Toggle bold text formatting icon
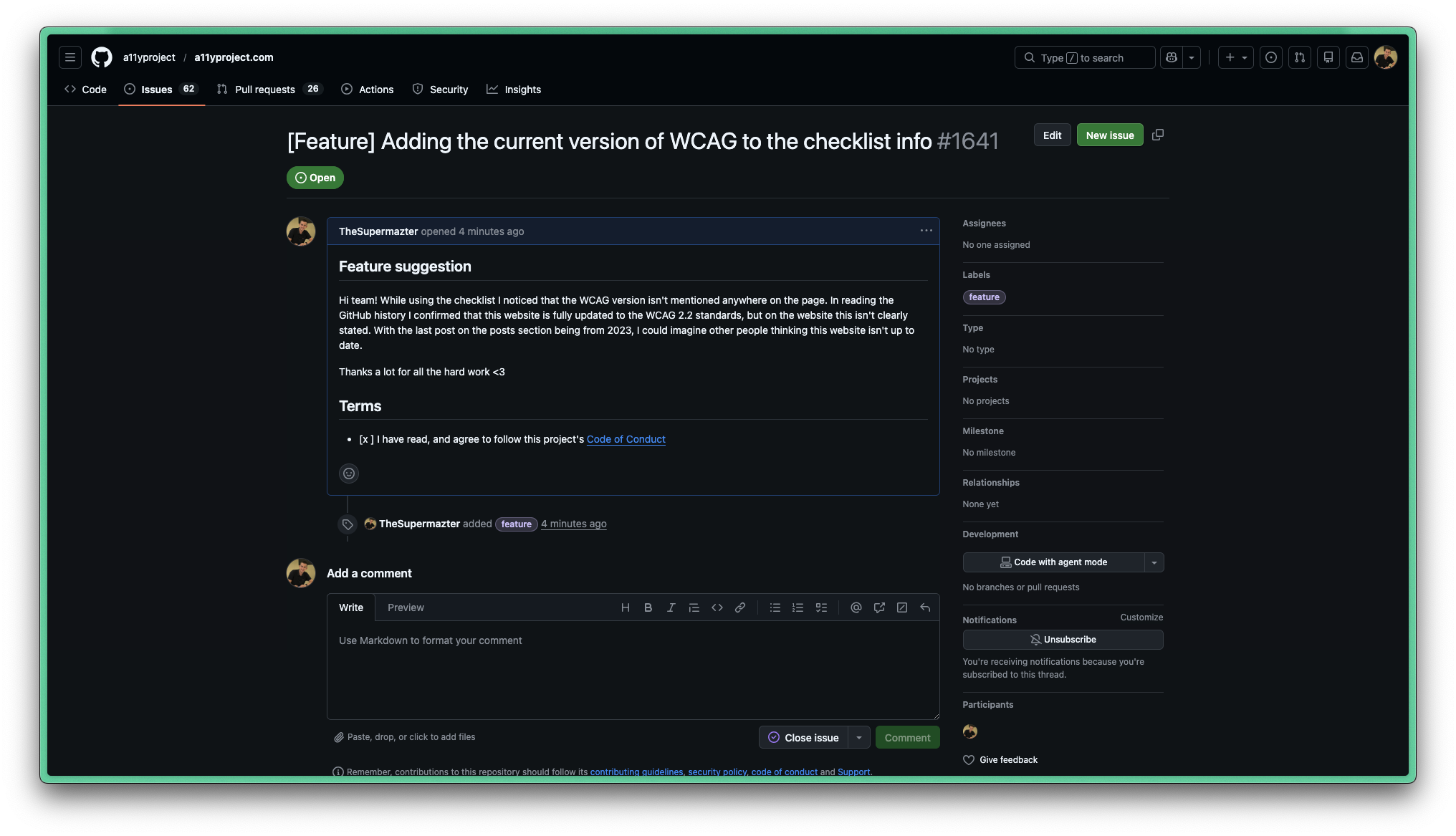The width and height of the screenshot is (1456, 836). click(x=648, y=607)
